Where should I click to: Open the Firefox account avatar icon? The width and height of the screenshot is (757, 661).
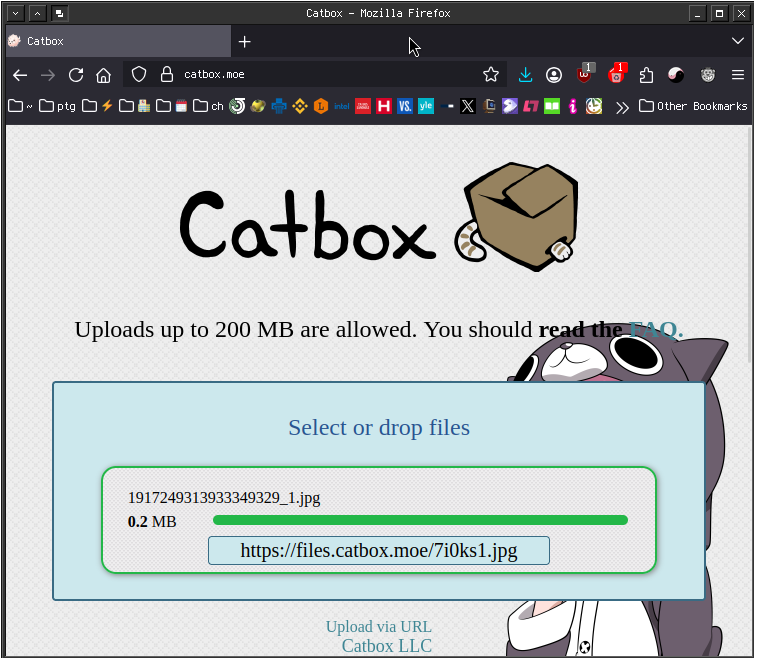pyautogui.click(x=554, y=75)
